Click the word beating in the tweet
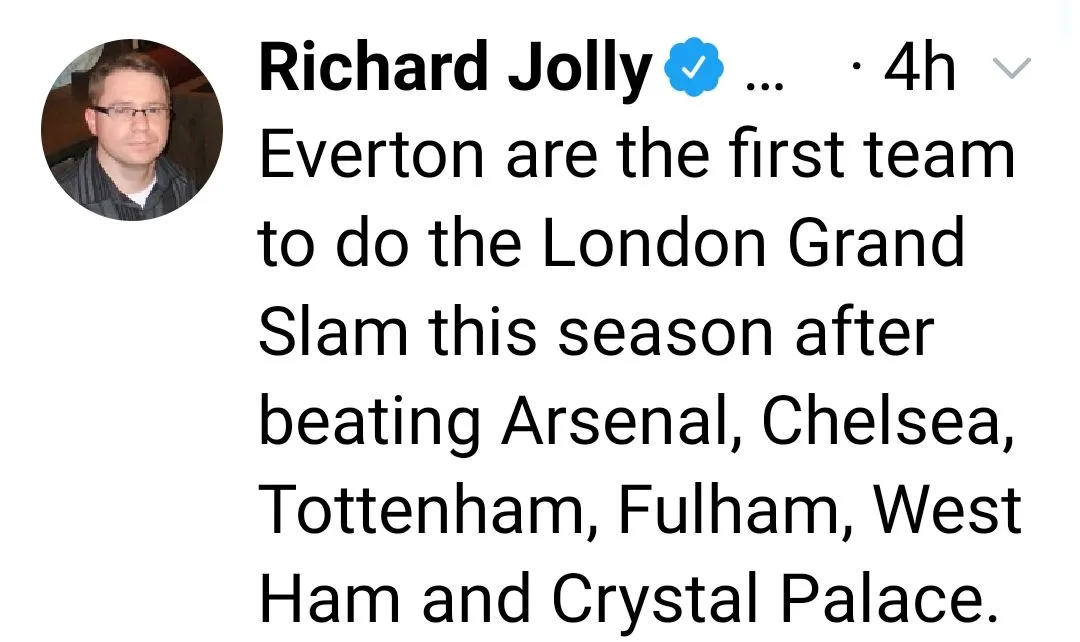This screenshot has height=642, width=1080. [x=370, y=422]
